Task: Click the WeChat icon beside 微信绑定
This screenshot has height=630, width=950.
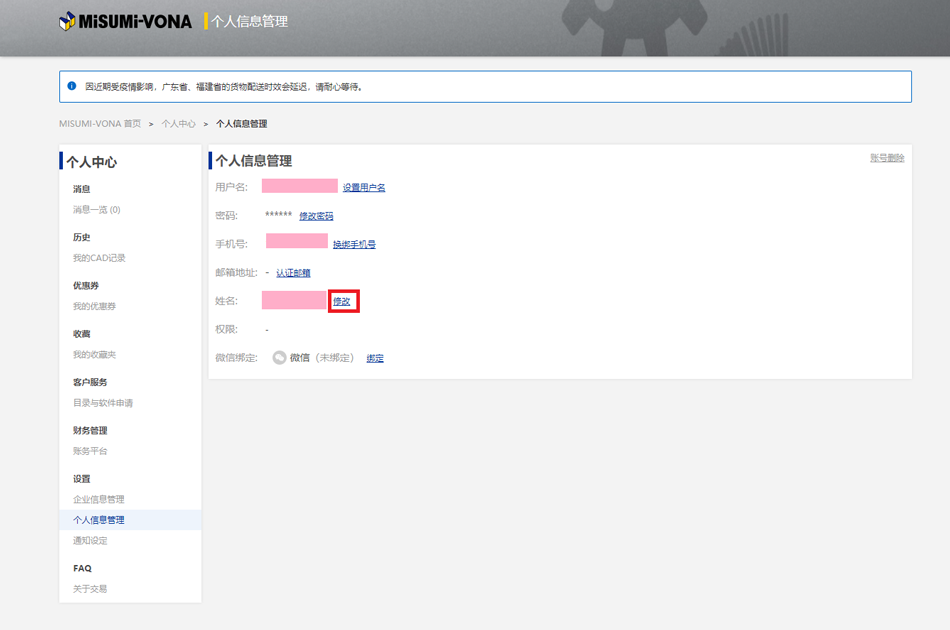Action: pyautogui.click(x=280, y=358)
